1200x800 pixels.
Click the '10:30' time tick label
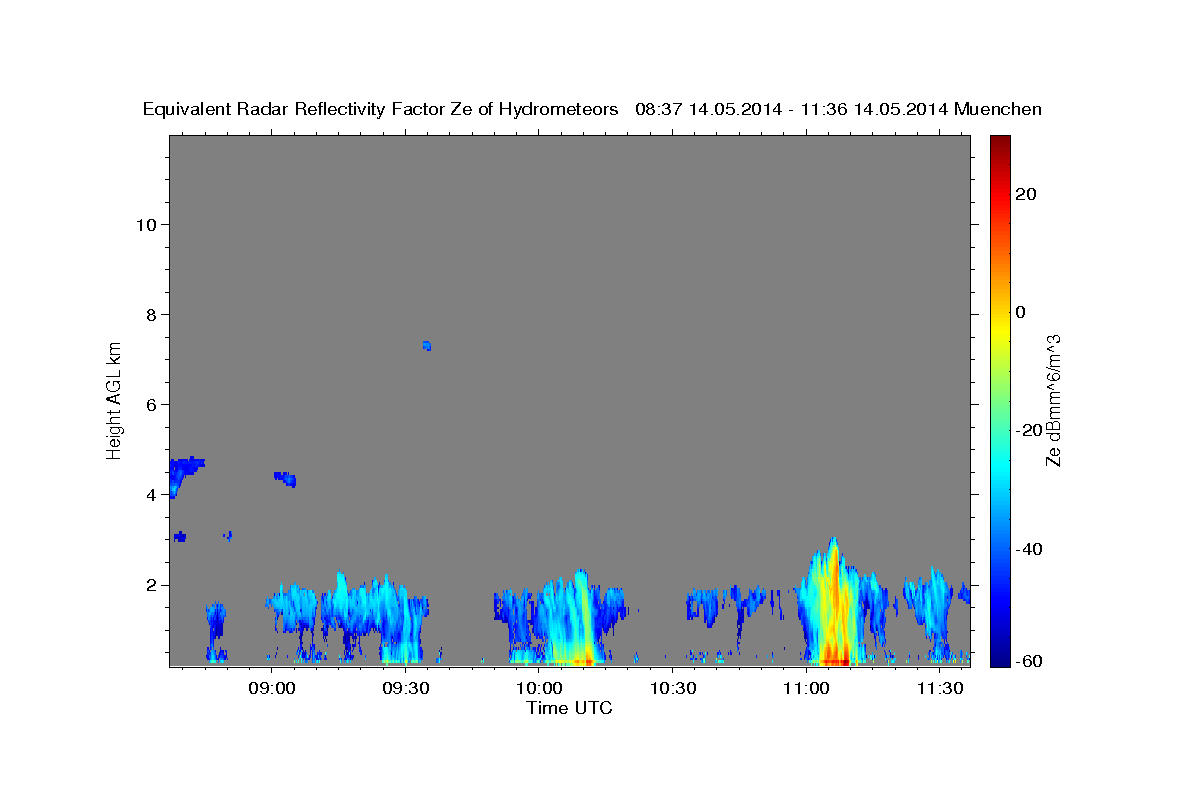(673, 689)
